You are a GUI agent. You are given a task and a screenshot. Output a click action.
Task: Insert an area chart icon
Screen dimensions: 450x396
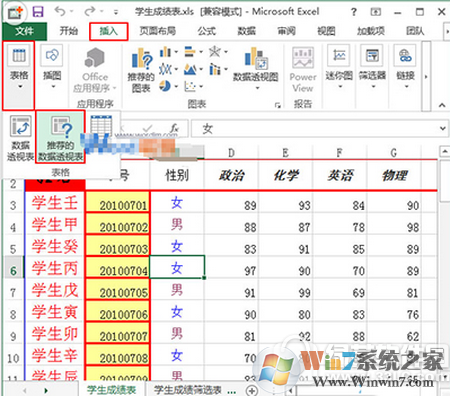coord(190,70)
